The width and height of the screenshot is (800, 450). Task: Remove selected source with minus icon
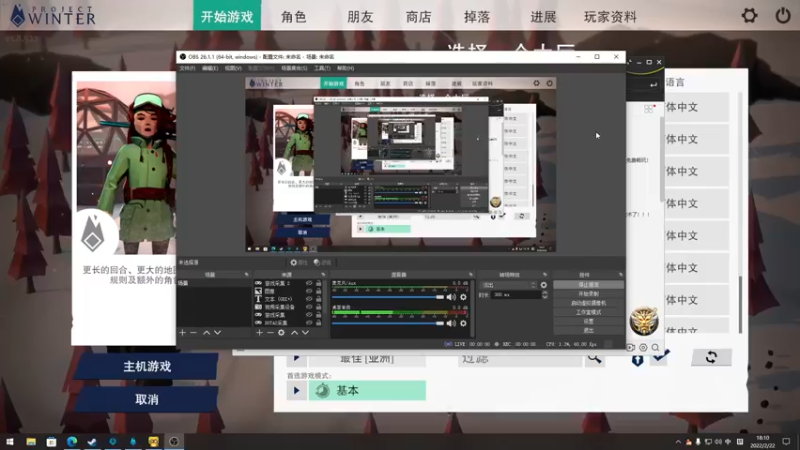270,333
